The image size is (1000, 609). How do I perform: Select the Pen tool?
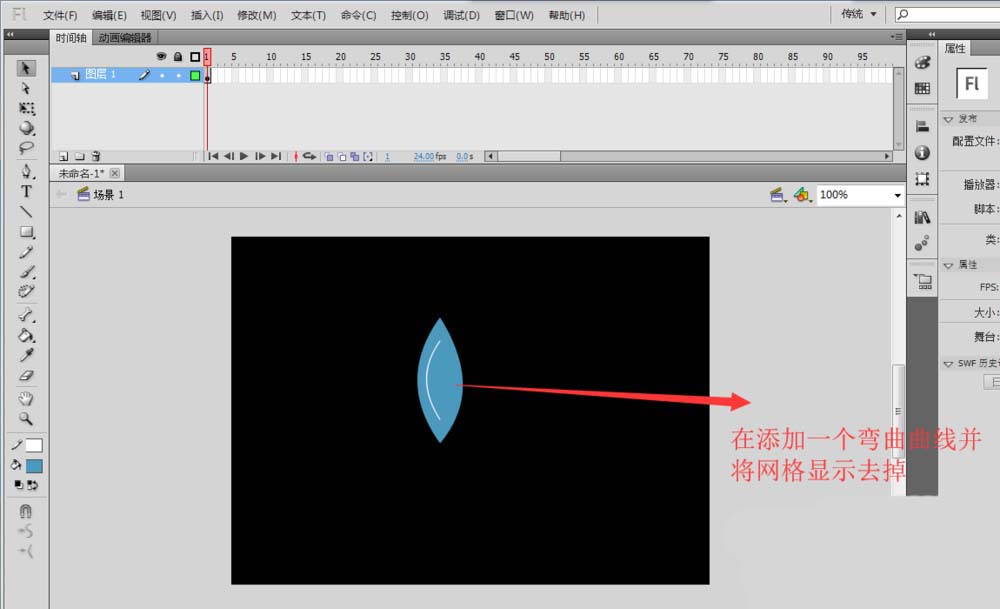click(26, 171)
